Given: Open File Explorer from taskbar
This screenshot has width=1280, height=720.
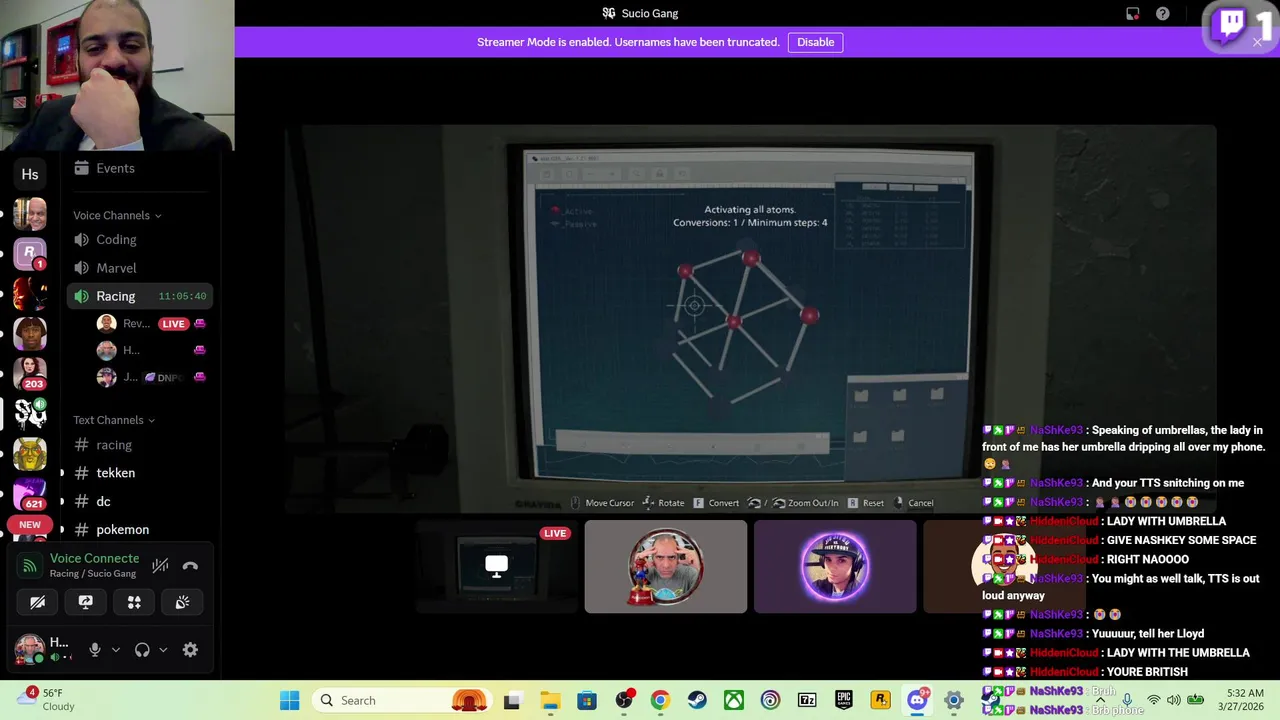Looking at the screenshot, I should pyautogui.click(x=550, y=700).
